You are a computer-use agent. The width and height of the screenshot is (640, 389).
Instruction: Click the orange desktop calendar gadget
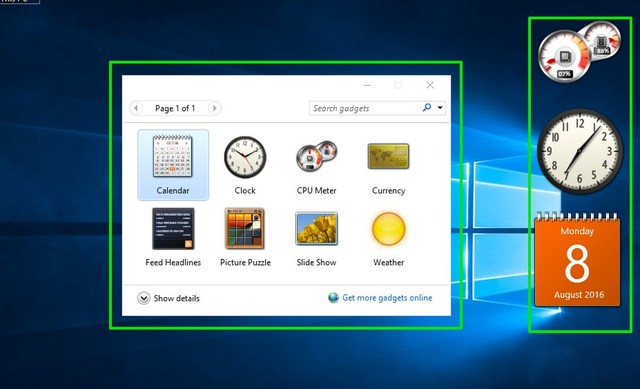click(577, 260)
